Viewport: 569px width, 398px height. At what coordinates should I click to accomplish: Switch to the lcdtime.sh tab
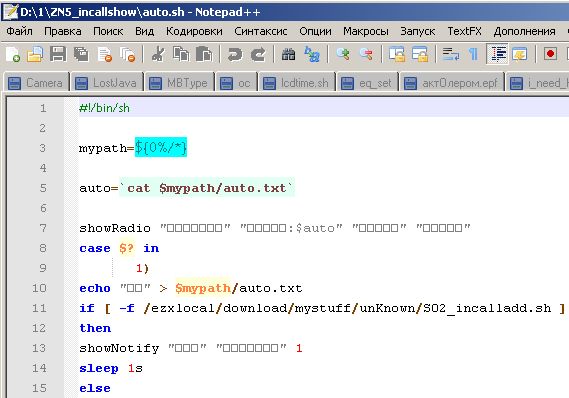[x=297, y=83]
